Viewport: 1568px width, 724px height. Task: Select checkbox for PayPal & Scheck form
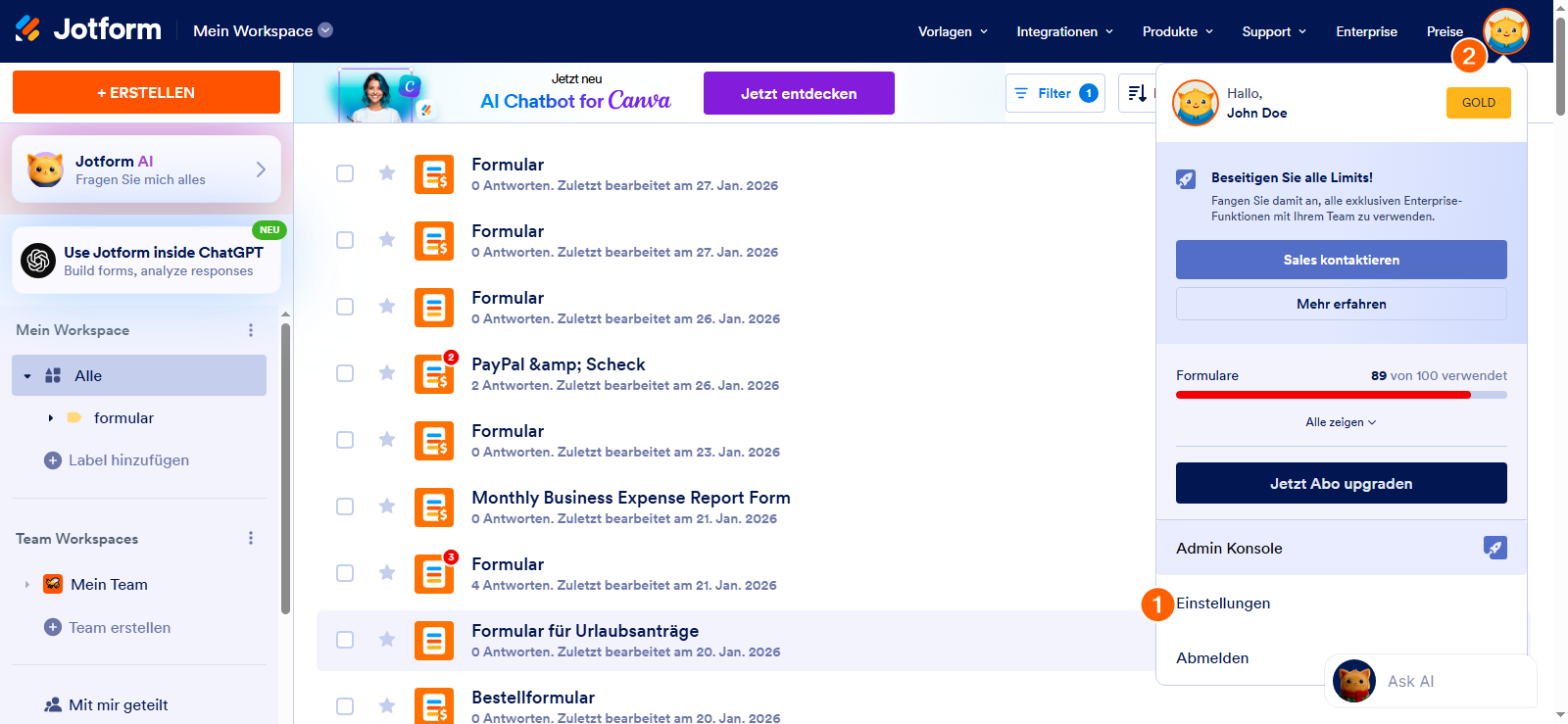click(x=345, y=373)
